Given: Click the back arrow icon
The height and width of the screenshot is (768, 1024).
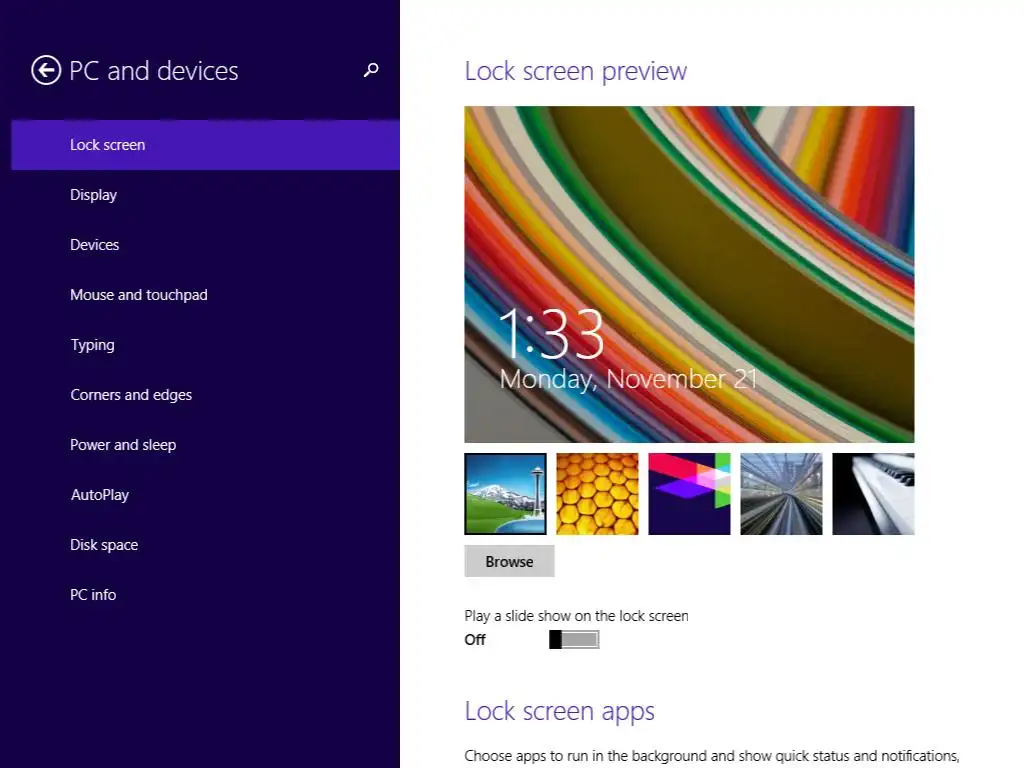Looking at the screenshot, I should coord(46,71).
